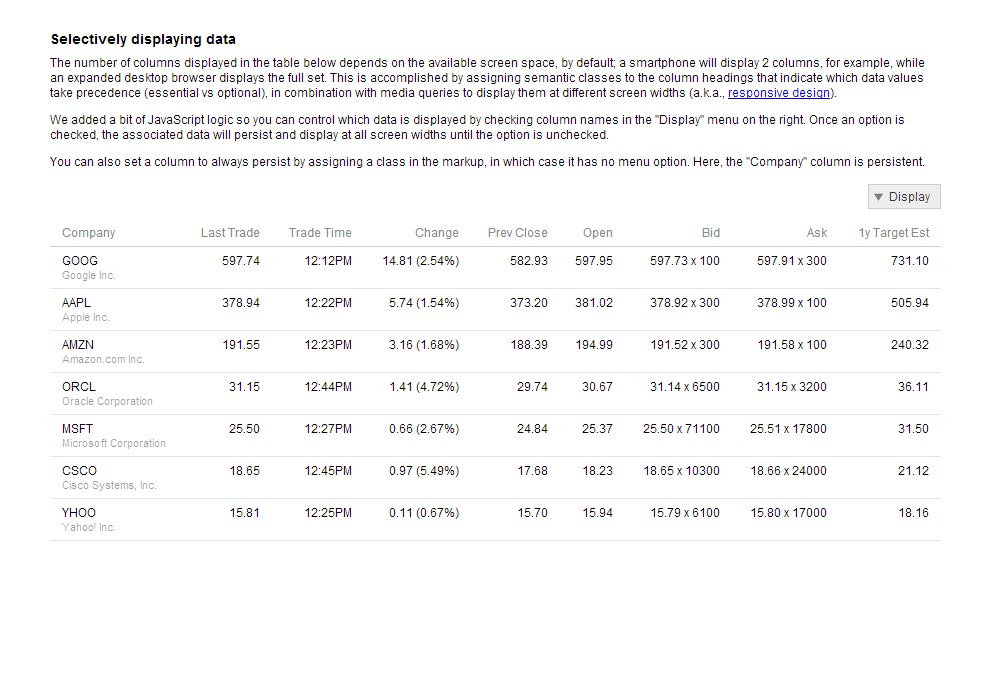
Task: Click AMZN last trade value 191.55
Action: tap(241, 345)
